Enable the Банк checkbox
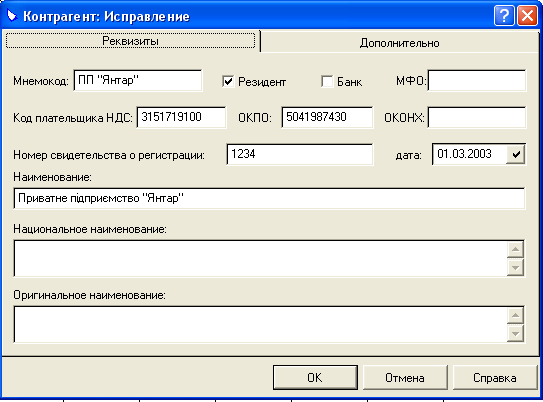Screen dimensions: 543x402 pyautogui.click(x=327, y=82)
